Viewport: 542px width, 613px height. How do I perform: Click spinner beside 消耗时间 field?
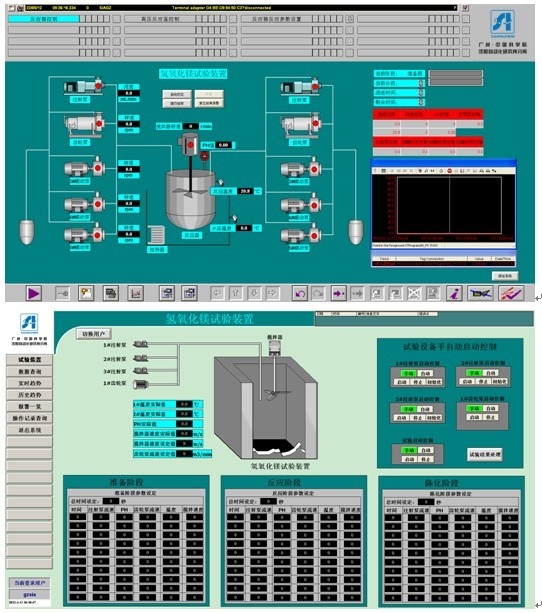pyautogui.click(x=421, y=93)
